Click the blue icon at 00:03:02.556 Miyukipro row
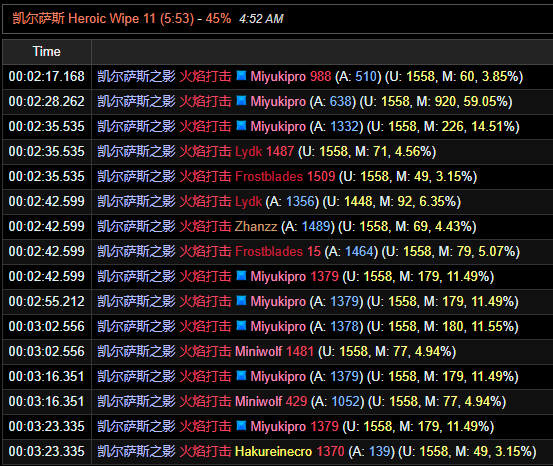The height and width of the screenshot is (466, 553). tap(241, 326)
